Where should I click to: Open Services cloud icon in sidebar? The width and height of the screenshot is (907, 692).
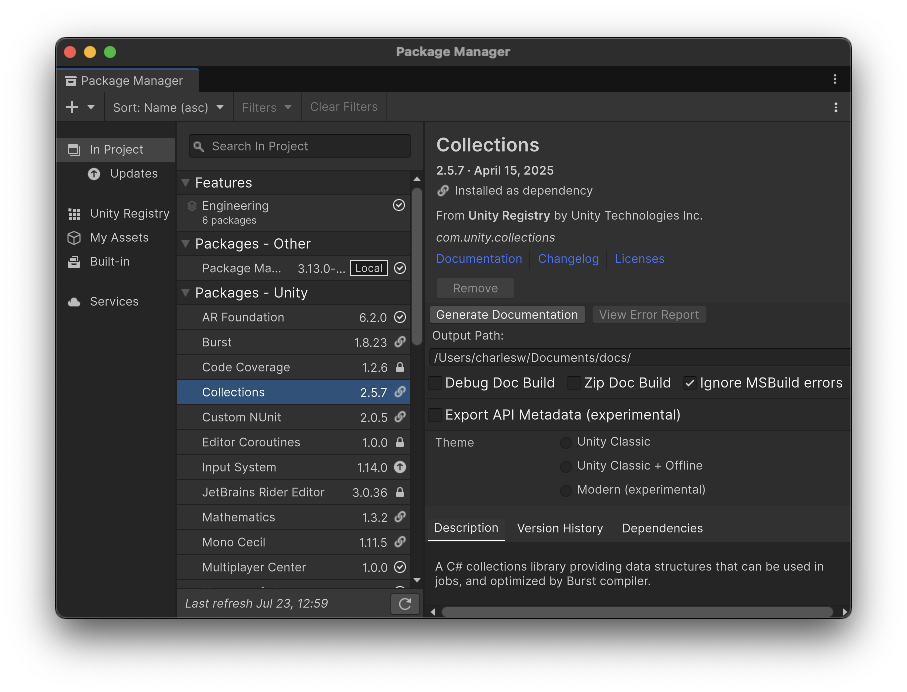pyautogui.click(x=74, y=302)
